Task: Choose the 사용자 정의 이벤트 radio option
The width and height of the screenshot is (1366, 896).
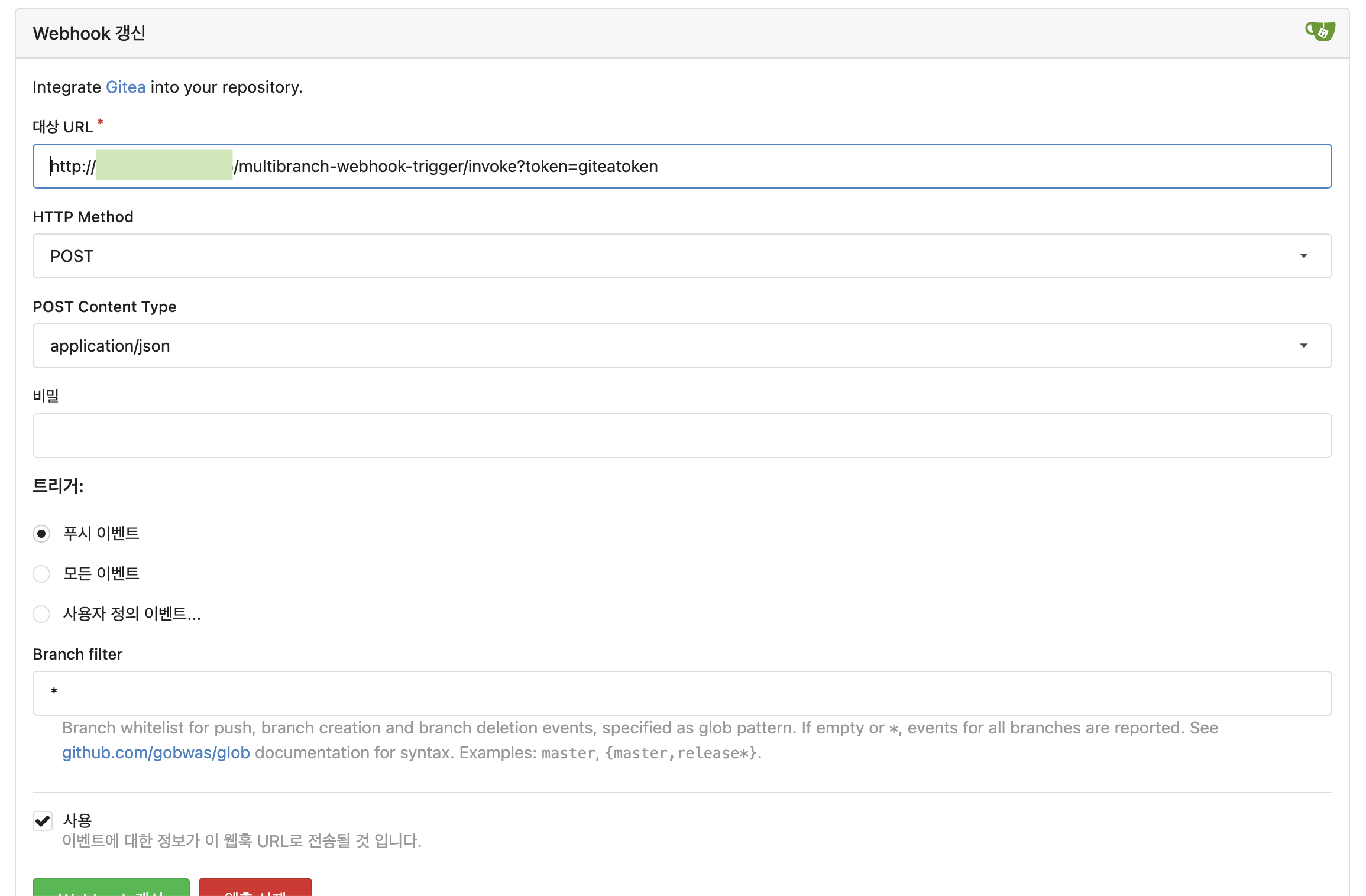Action: (41, 614)
